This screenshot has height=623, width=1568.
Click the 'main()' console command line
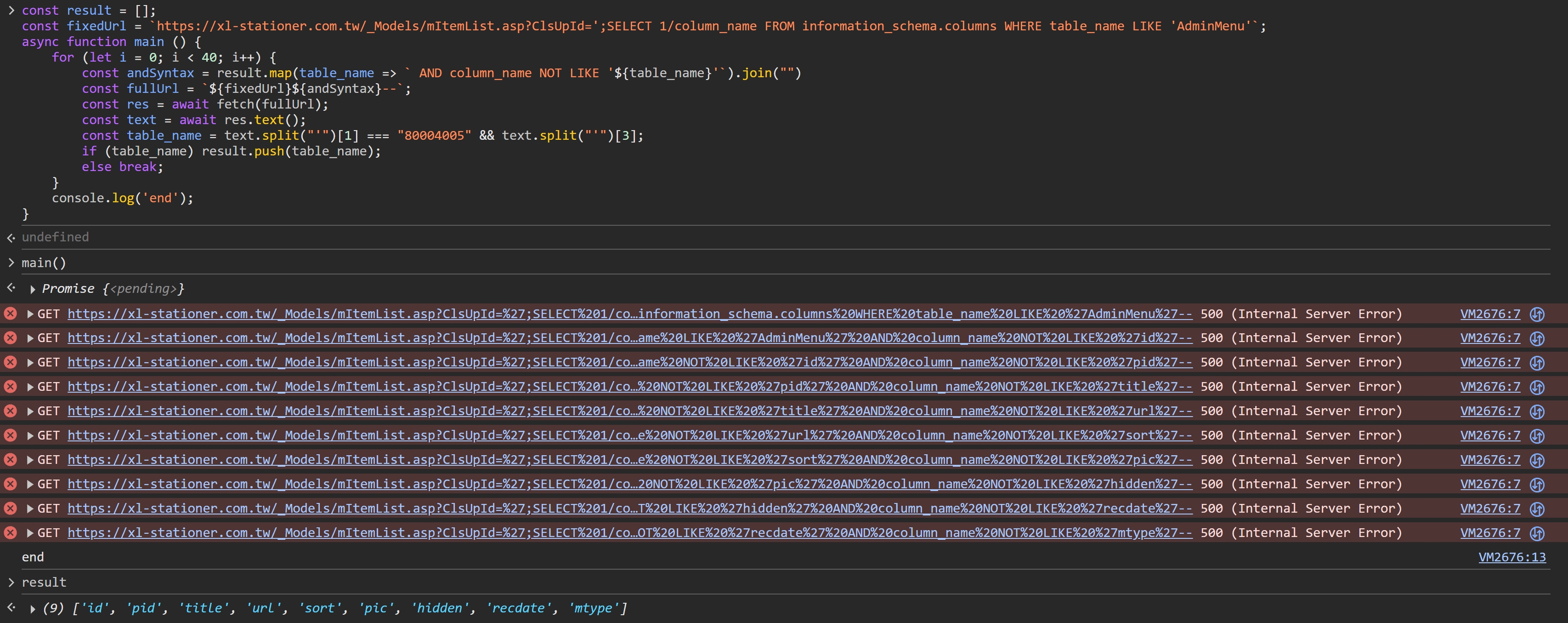point(44,263)
